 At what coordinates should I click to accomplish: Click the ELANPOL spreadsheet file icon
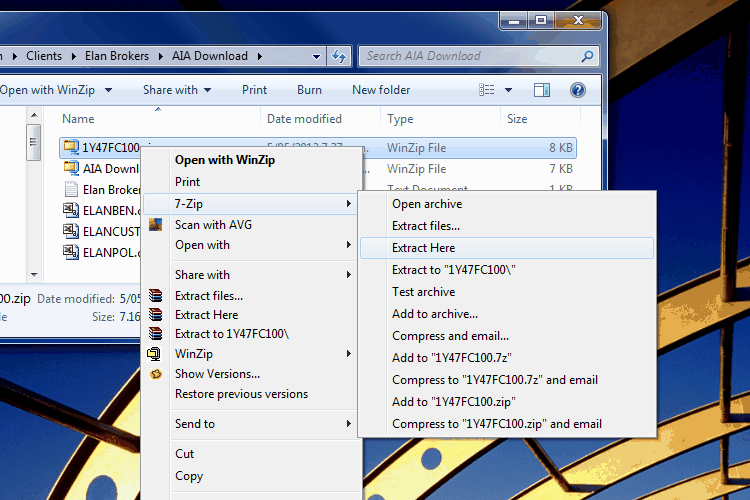point(71,252)
